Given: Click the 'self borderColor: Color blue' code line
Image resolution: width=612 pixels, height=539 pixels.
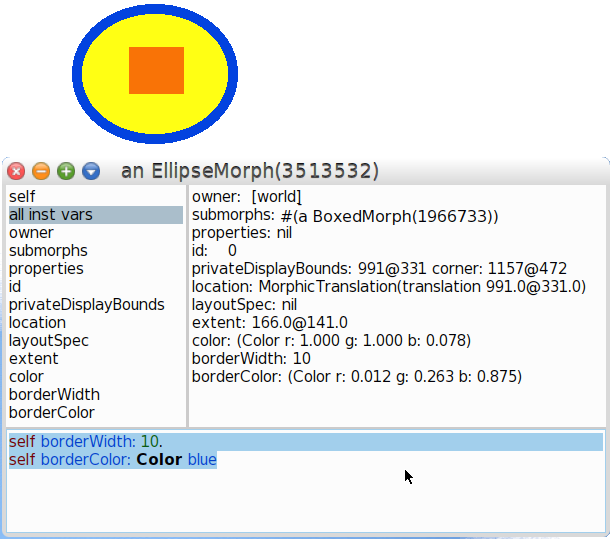Looking at the screenshot, I should (x=112, y=460).
